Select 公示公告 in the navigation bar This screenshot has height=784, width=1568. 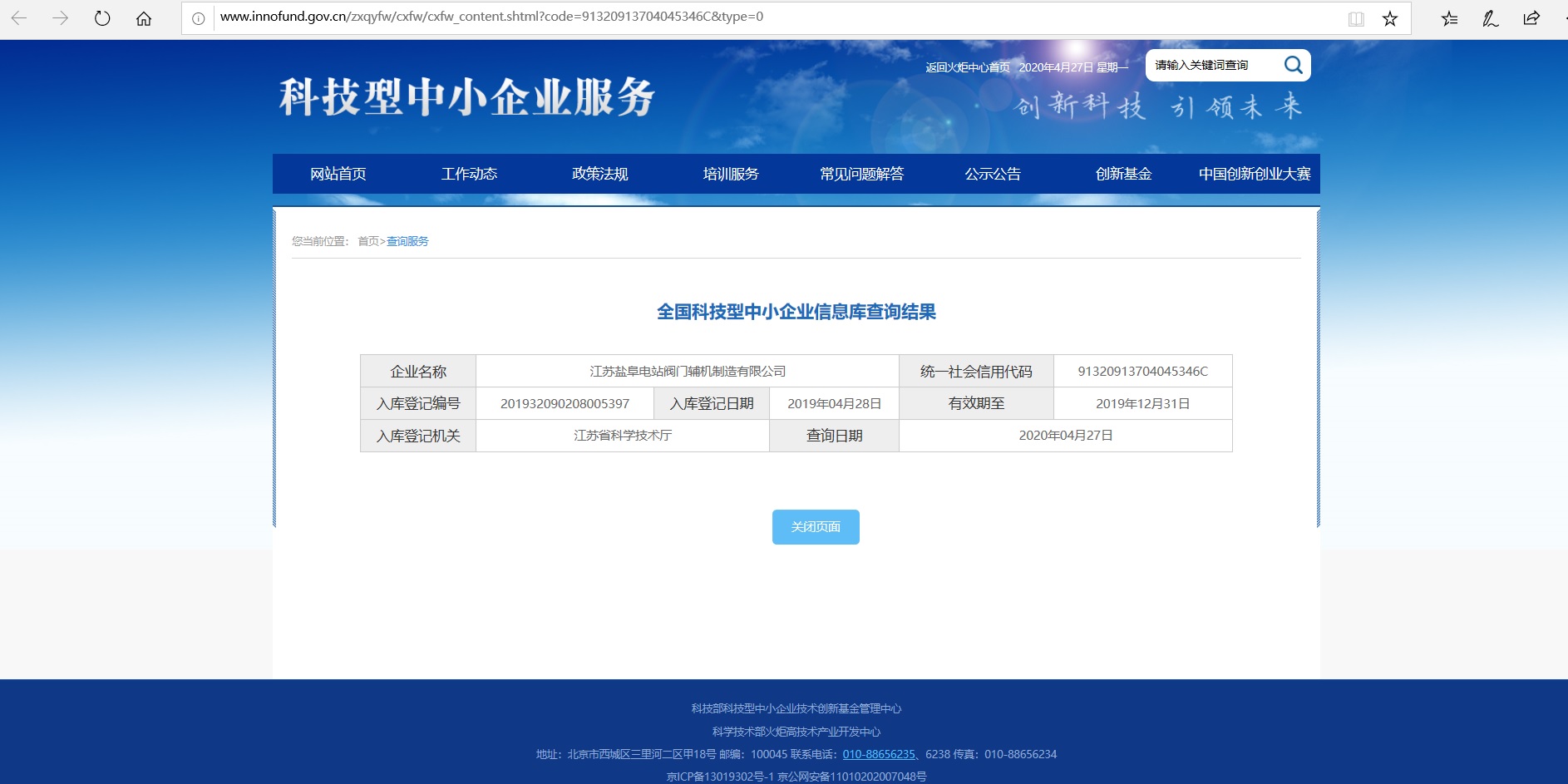pos(993,174)
